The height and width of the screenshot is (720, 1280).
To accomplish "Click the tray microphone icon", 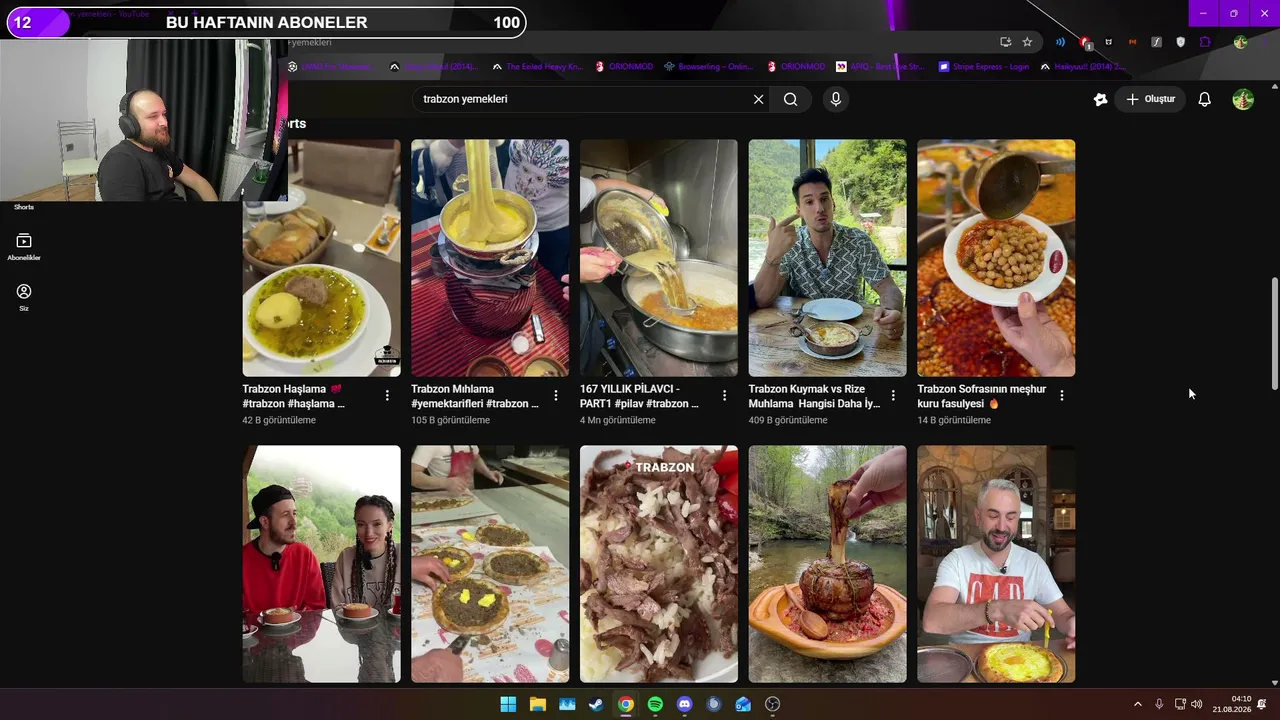I will pos(1159,704).
